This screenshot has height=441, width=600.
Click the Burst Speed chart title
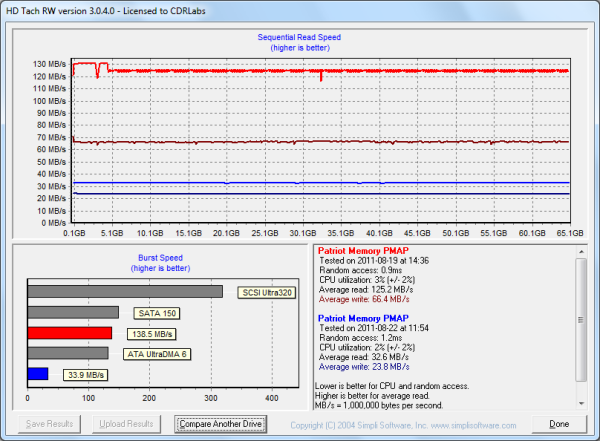click(x=161, y=257)
